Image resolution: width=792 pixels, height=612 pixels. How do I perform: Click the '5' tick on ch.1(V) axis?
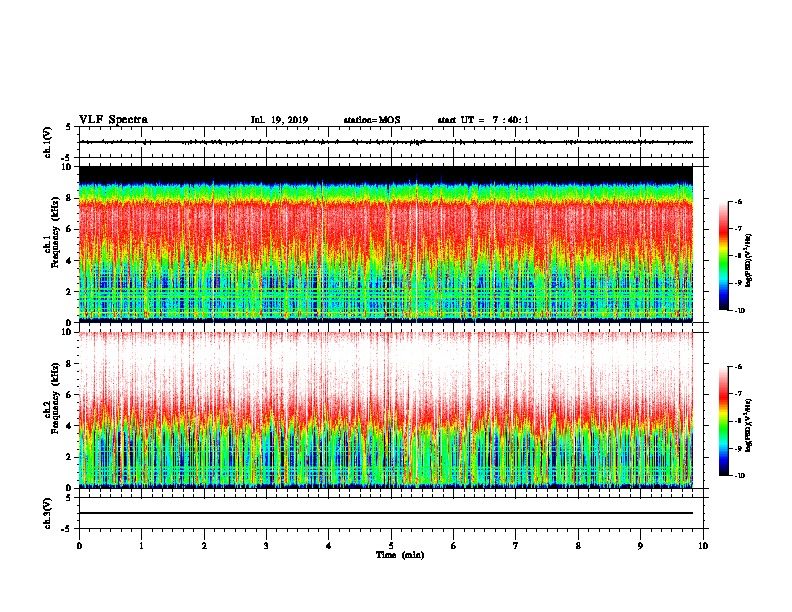tap(68, 127)
